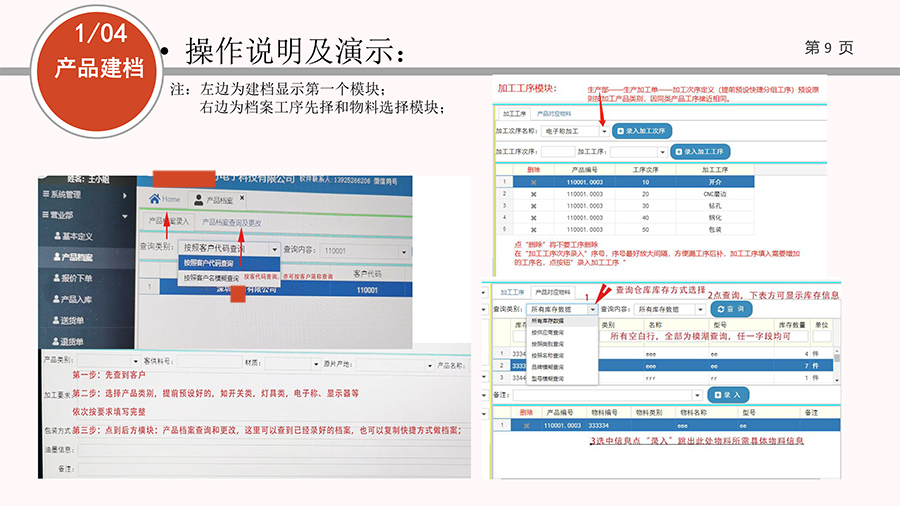Select 加工工序 tab in materials panel

pyautogui.click(x=513, y=292)
